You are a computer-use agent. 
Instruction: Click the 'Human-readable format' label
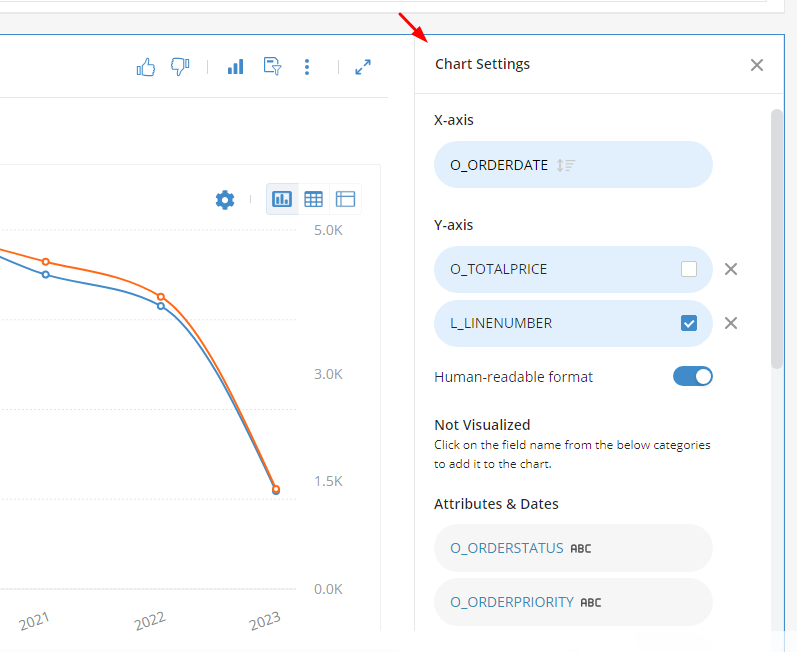(x=513, y=377)
